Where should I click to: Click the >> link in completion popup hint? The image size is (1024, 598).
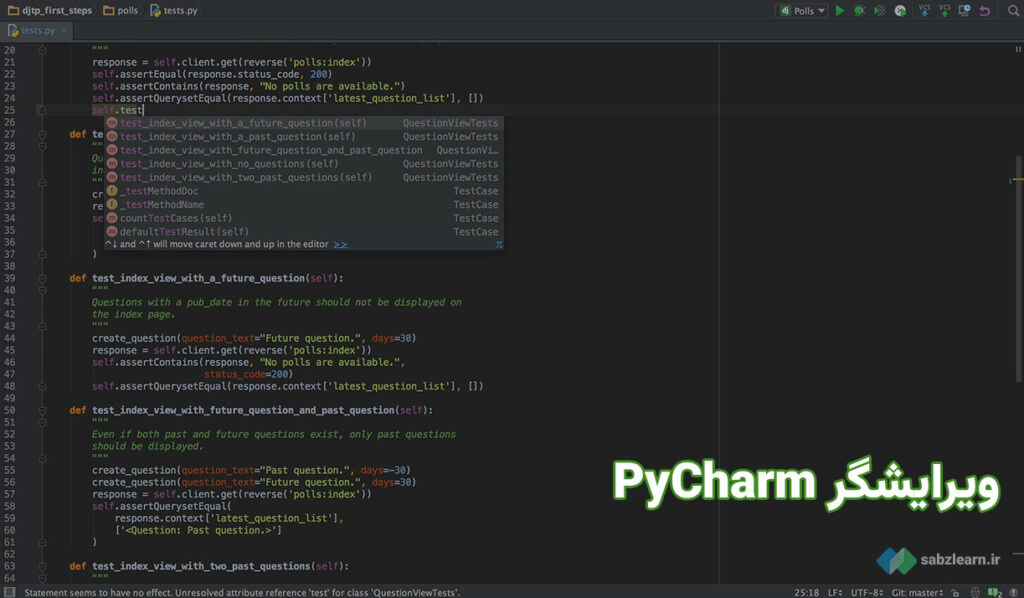(341, 244)
